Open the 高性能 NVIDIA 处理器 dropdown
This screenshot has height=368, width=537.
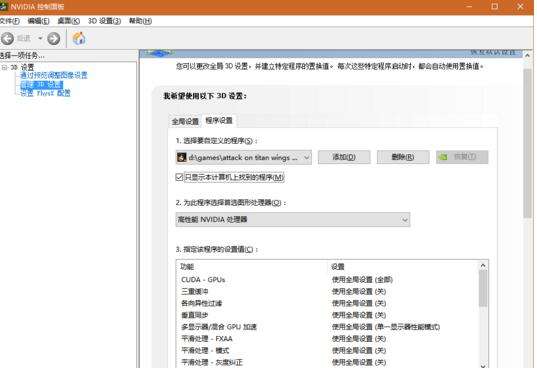[293, 219]
